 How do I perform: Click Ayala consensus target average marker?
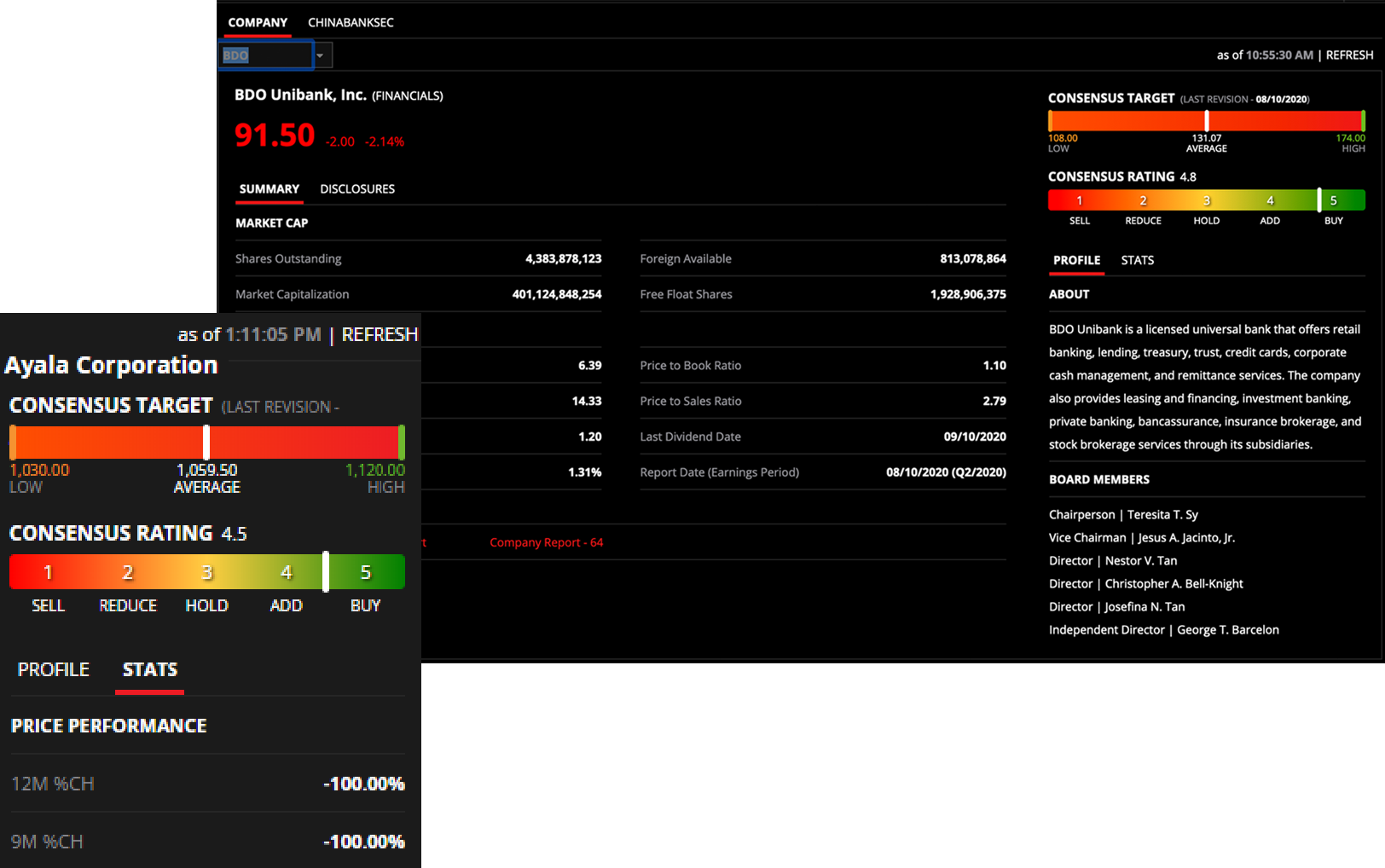[x=206, y=443]
